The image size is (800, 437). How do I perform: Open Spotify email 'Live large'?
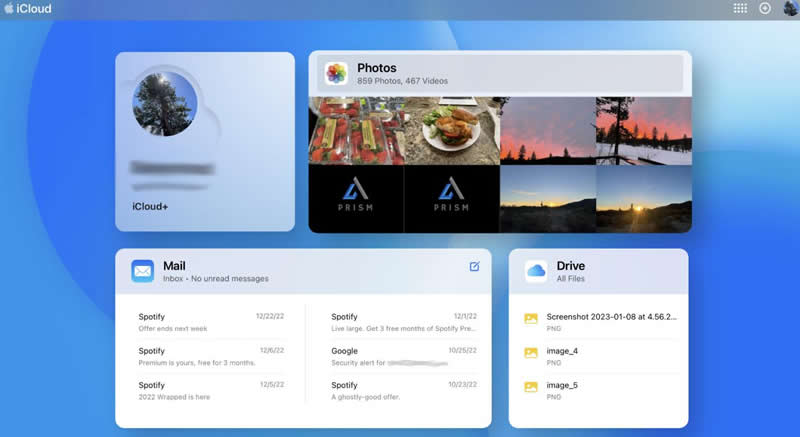(404, 322)
